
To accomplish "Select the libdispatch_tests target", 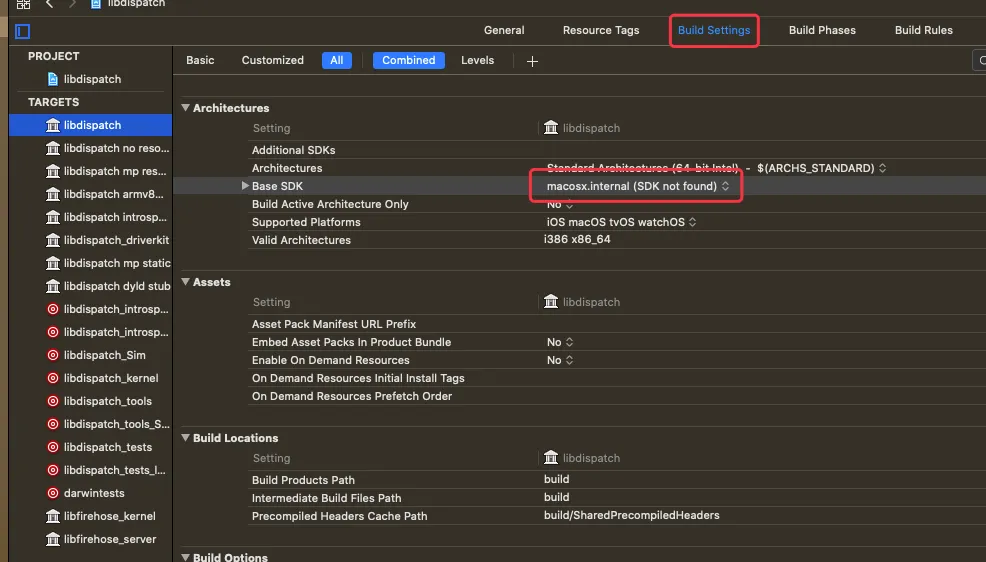I will [x=99, y=448].
